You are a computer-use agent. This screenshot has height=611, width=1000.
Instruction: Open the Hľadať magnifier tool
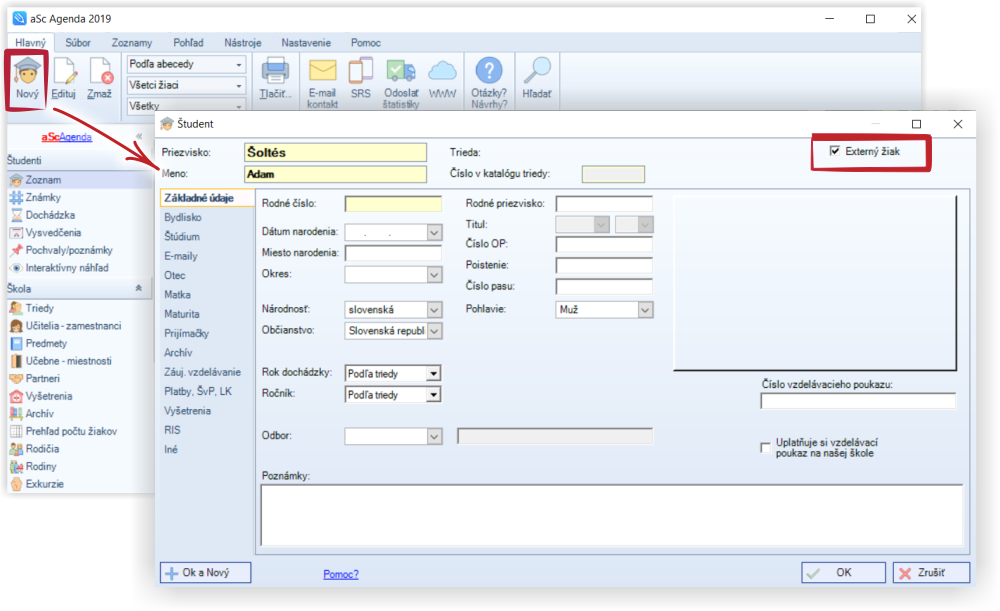point(536,78)
